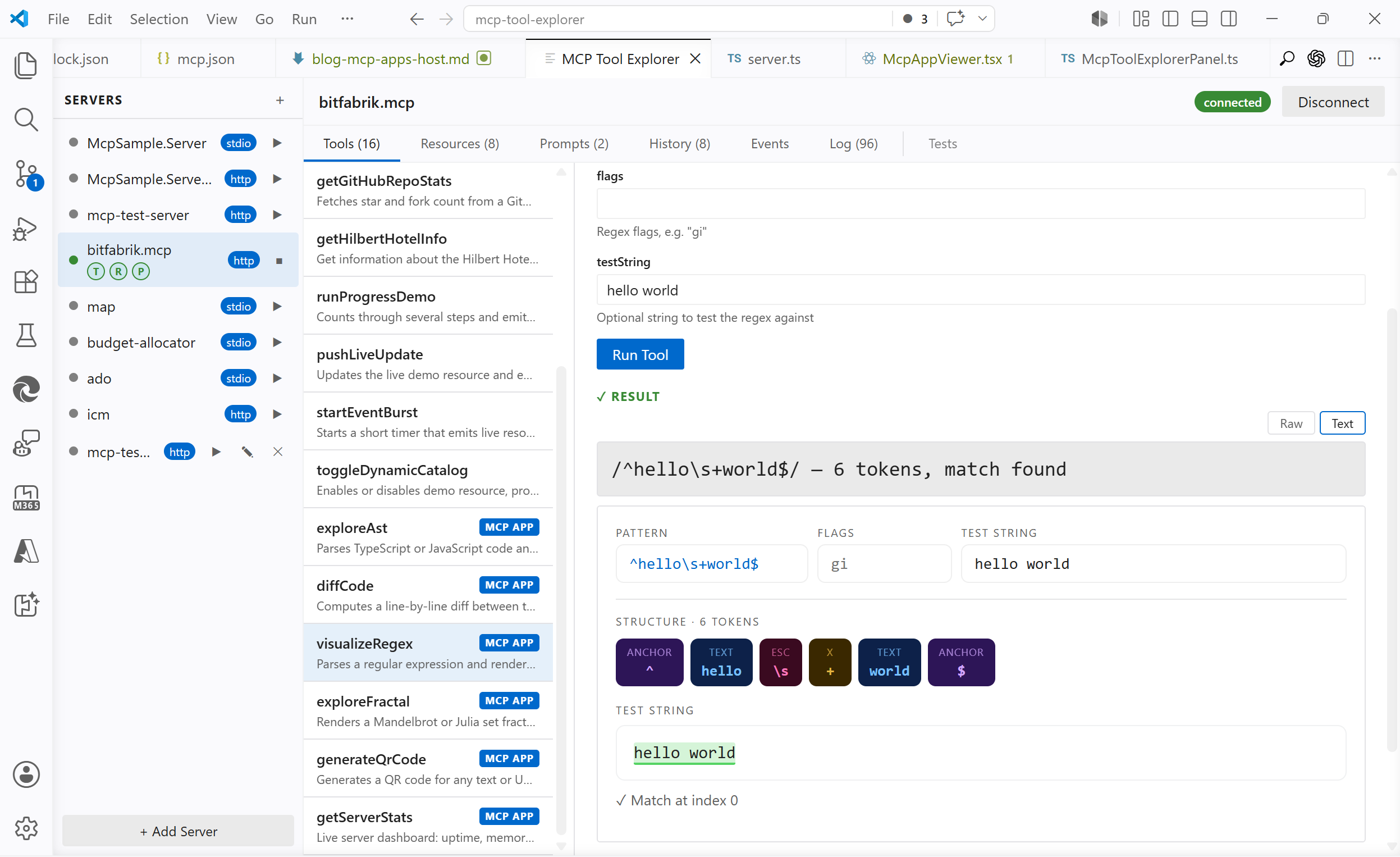Edit the mcp-tes... server with pencil icon
The height and width of the screenshot is (857, 1400).
pos(247,452)
